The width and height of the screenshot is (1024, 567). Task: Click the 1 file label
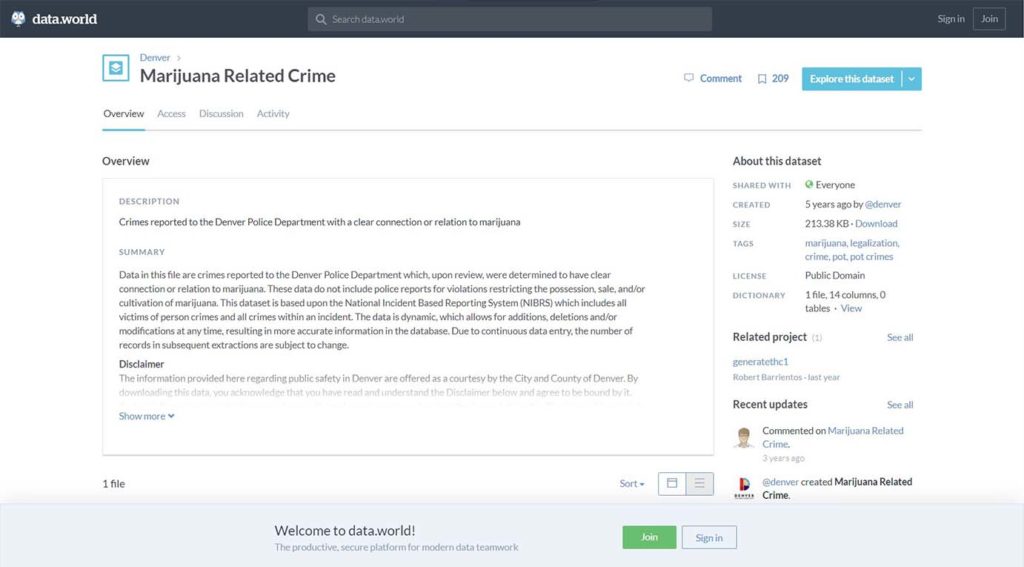(x=114, y=483)
